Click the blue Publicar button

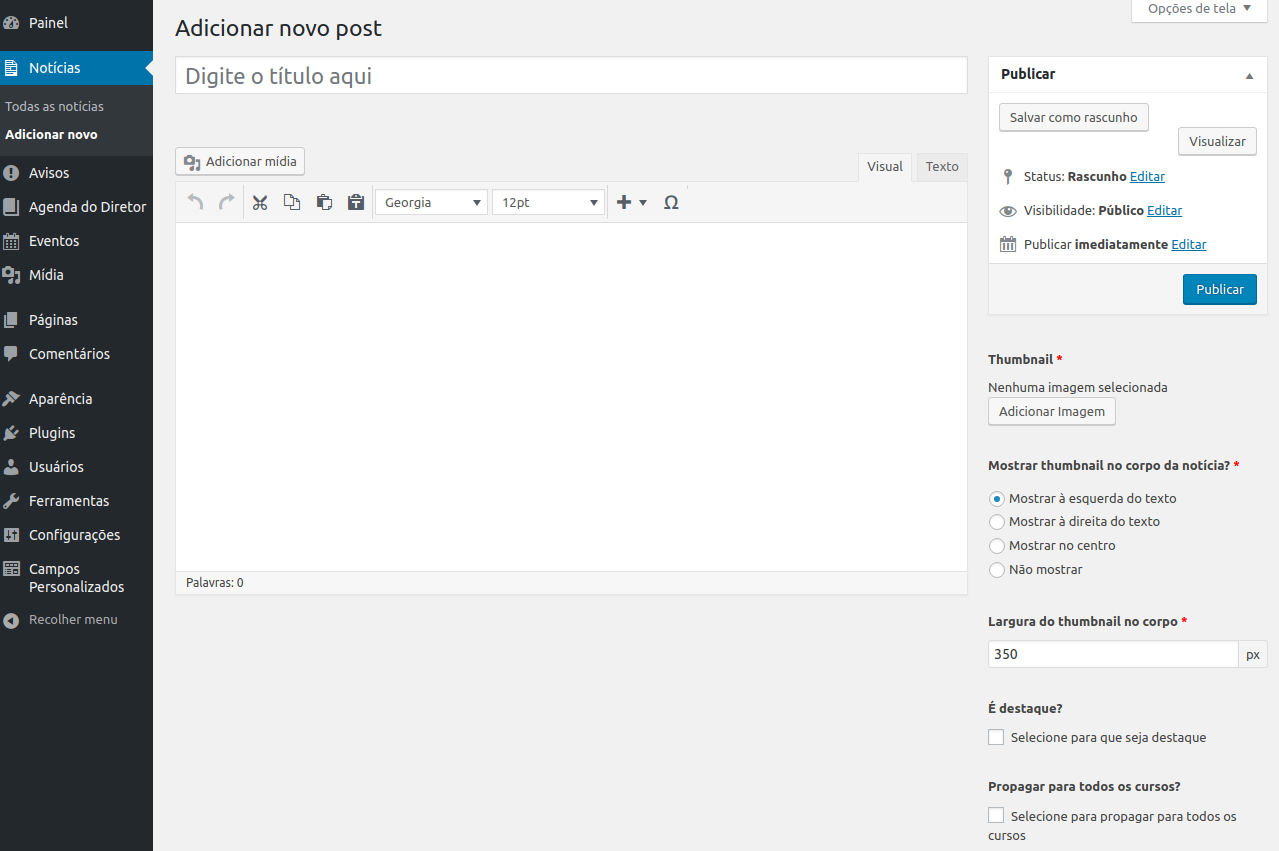[x=1219, y=289]
